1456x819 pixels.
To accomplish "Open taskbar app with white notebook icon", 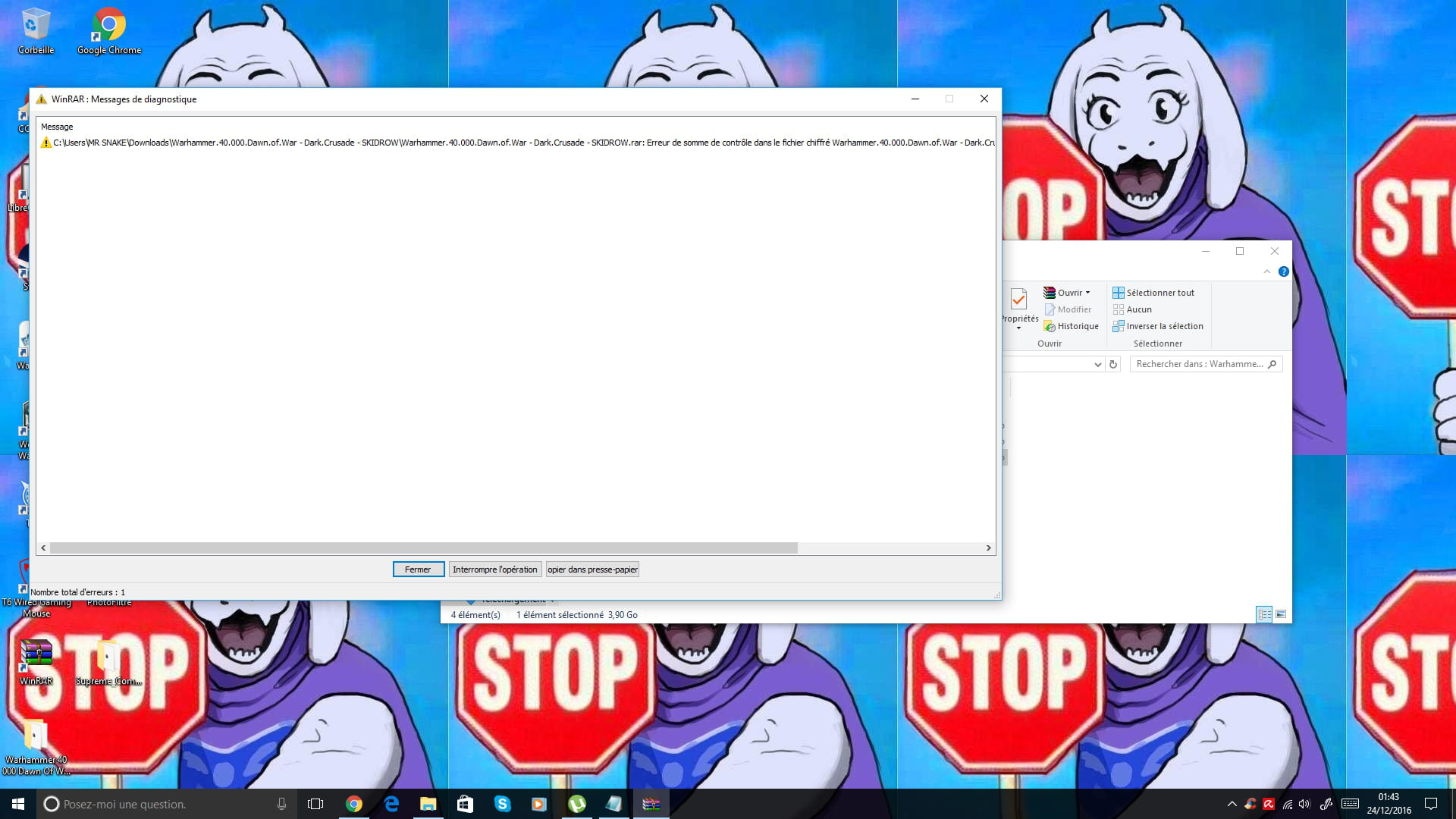I will pos(613,804).
